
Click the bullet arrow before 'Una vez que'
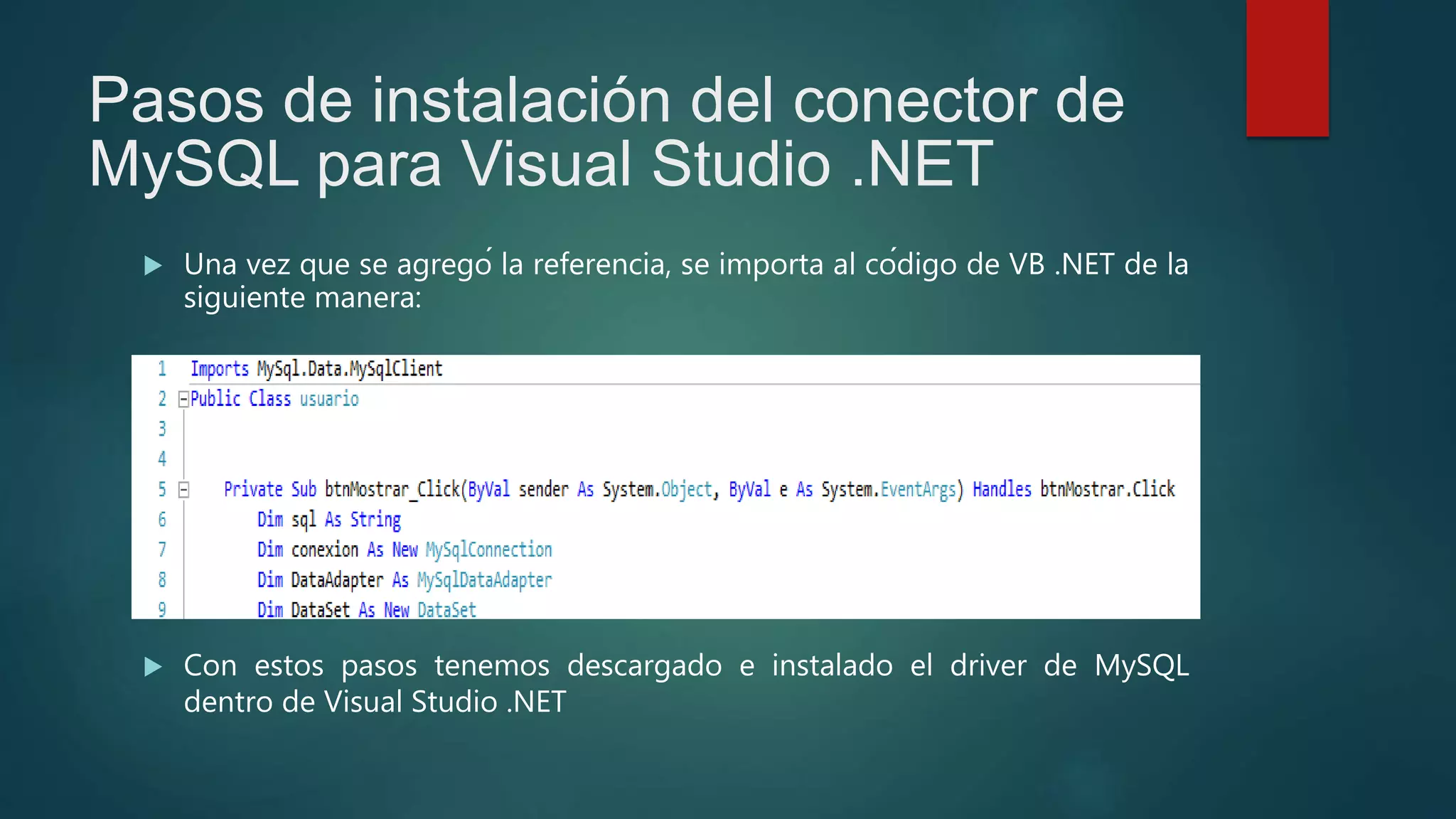tap(153, 266)
